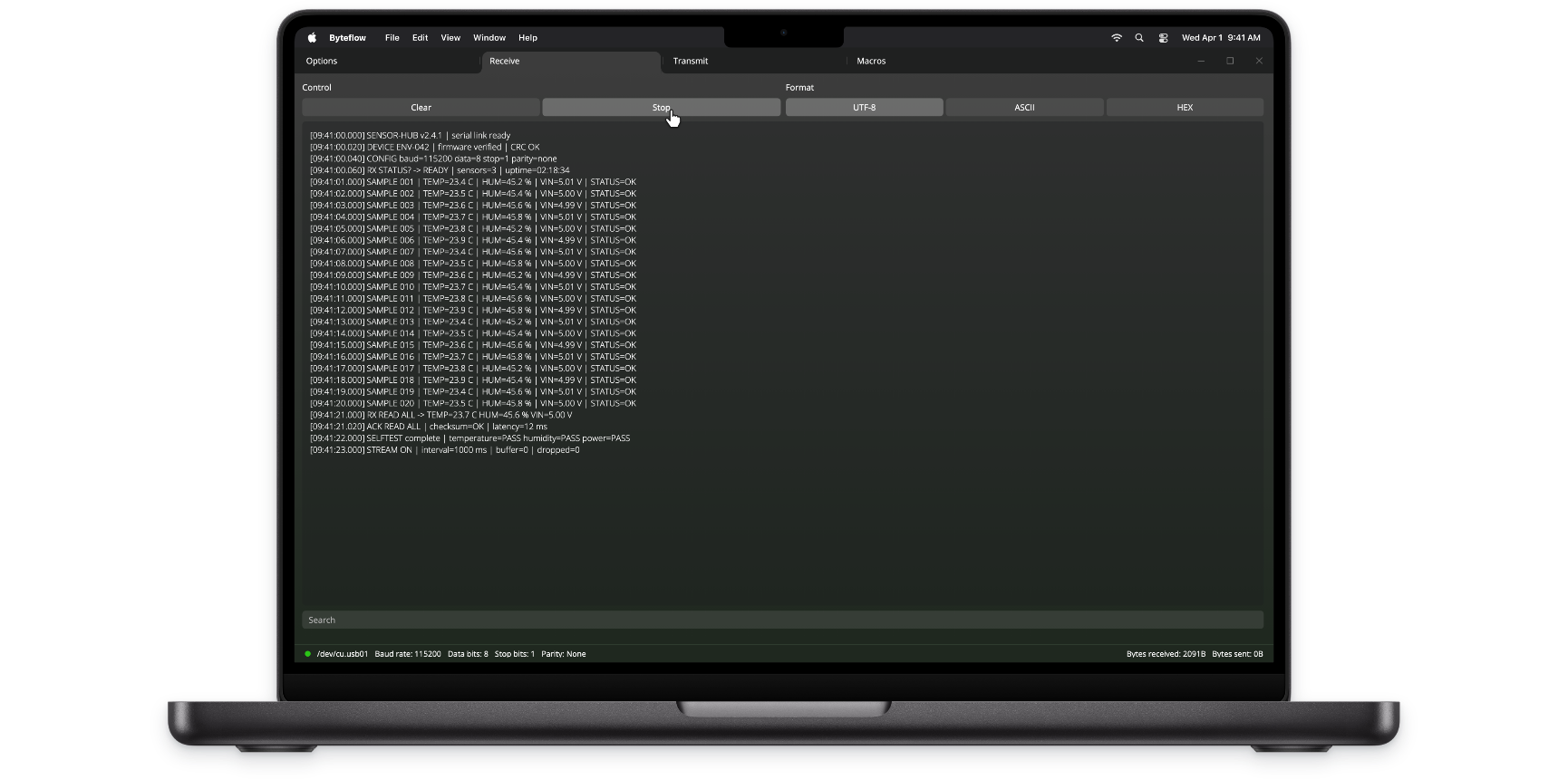Switch format to HEX
The width and height of the screenshot is (1568, 779).
tap(1185, 108)
